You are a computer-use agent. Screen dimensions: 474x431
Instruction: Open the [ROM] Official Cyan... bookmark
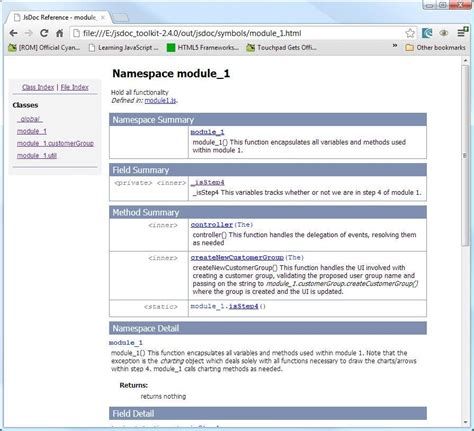[44, 48]
